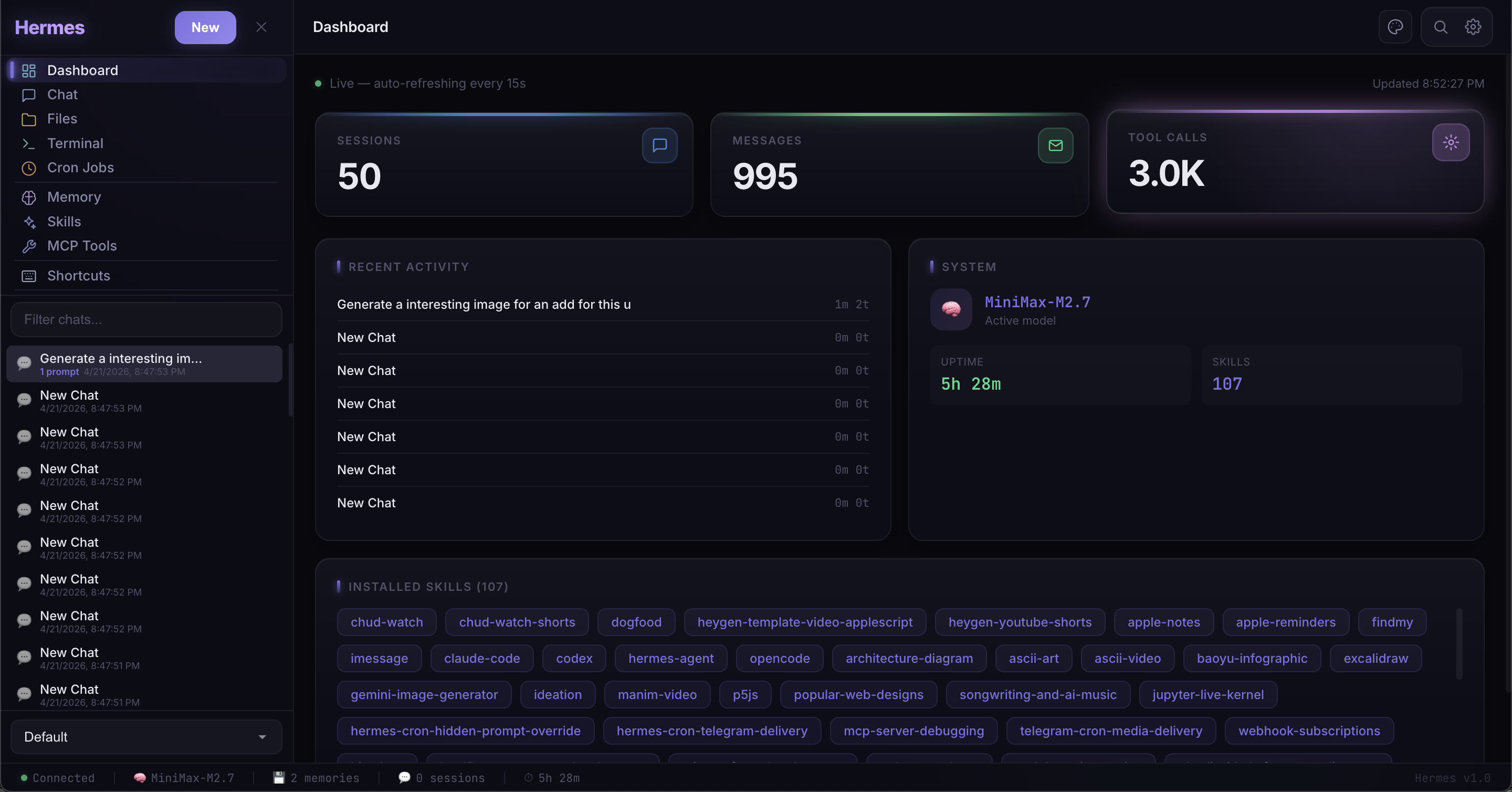1512x792 pixels.
Task: Click into Filter chats field
Action: (x=146, y=319)
